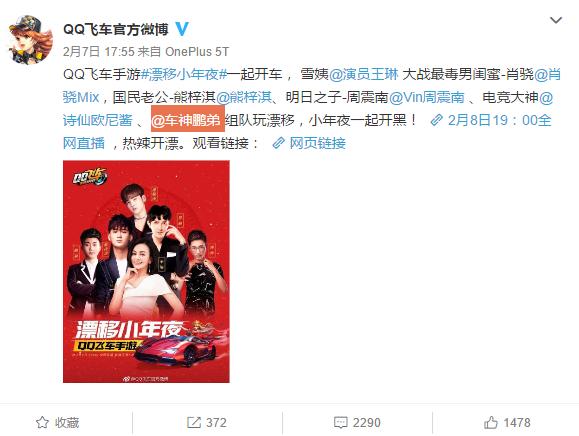This screenshot has height=436, width=579.
Task: Open the 网页链接 web link
Action: coord(318,143)
